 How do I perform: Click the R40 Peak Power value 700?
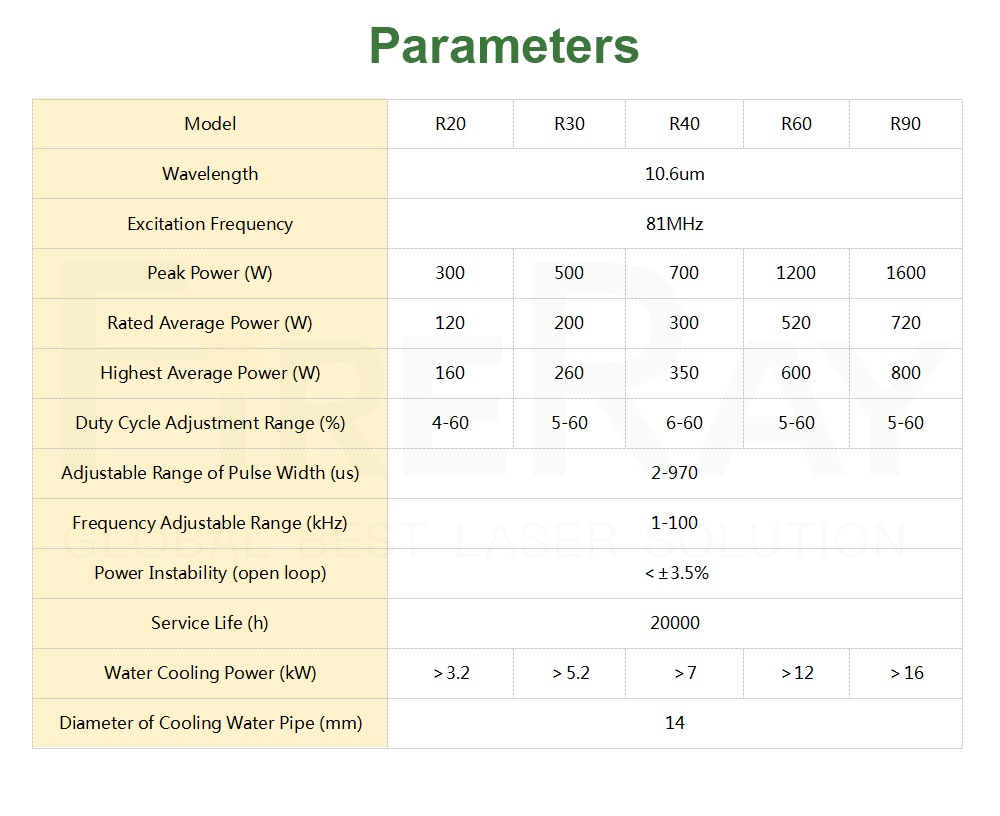pos(684,273)
